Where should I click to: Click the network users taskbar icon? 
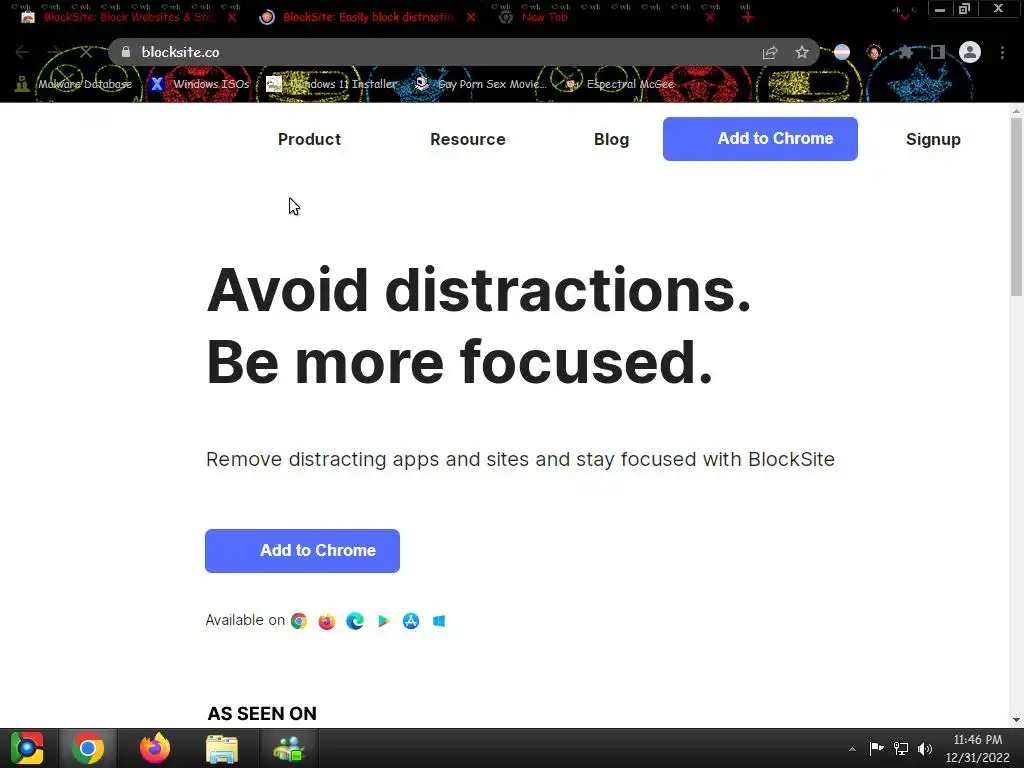point(289,748)
